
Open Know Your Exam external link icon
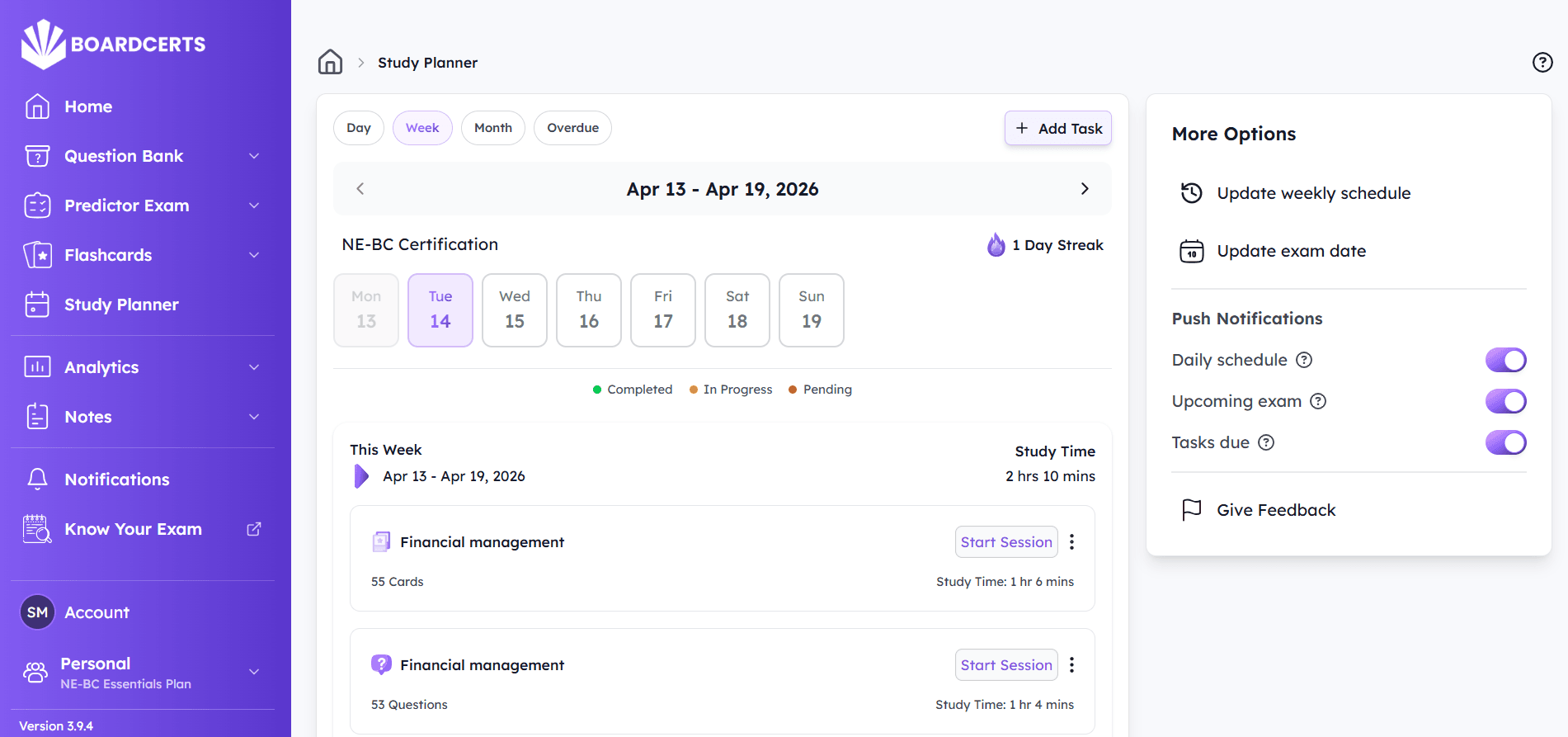[x=254, y=529]
